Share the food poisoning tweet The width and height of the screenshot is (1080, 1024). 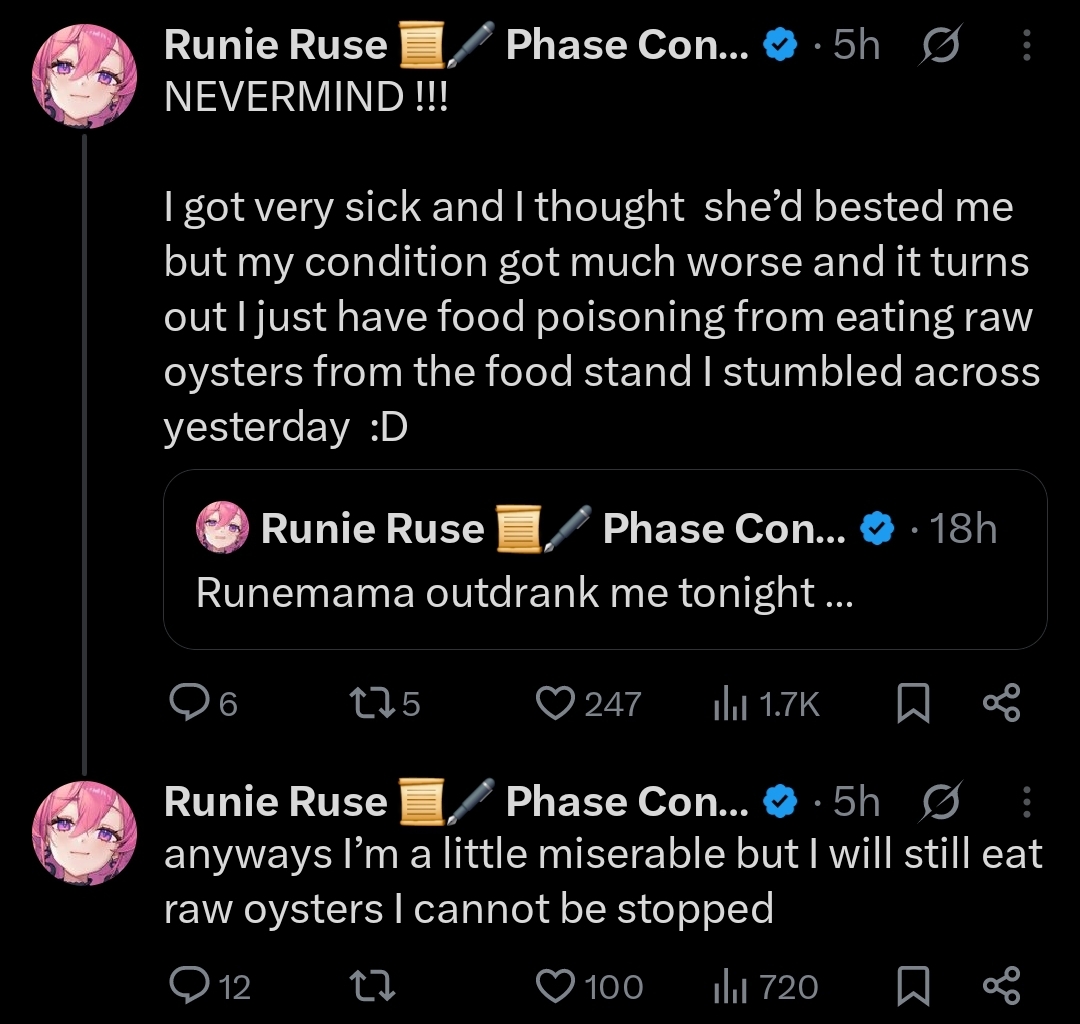pyautogui.click(x=1001, y=703)
